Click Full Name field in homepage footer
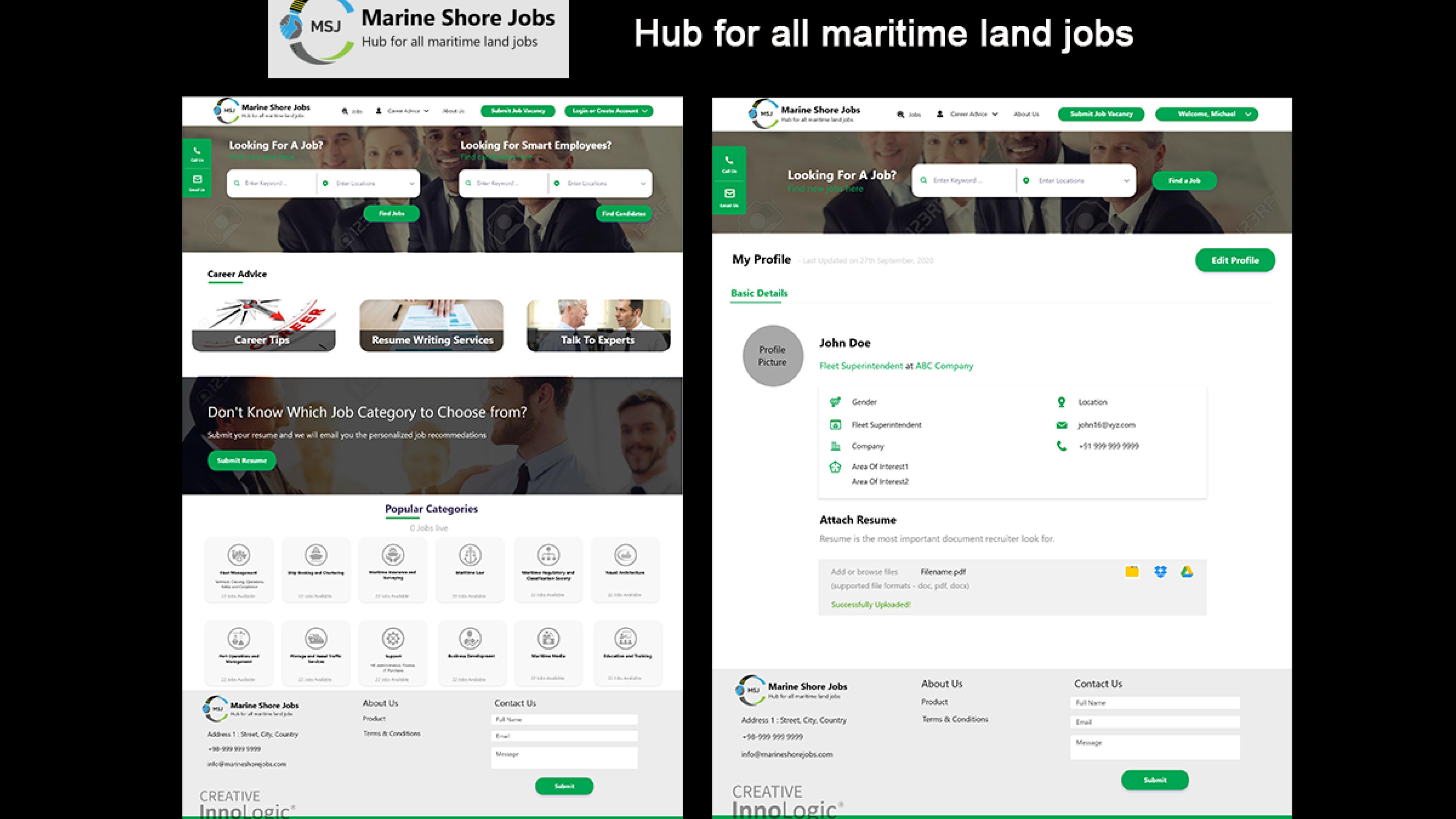Image resolution: width=1456 pixels, height=819 pixels. 564,719
